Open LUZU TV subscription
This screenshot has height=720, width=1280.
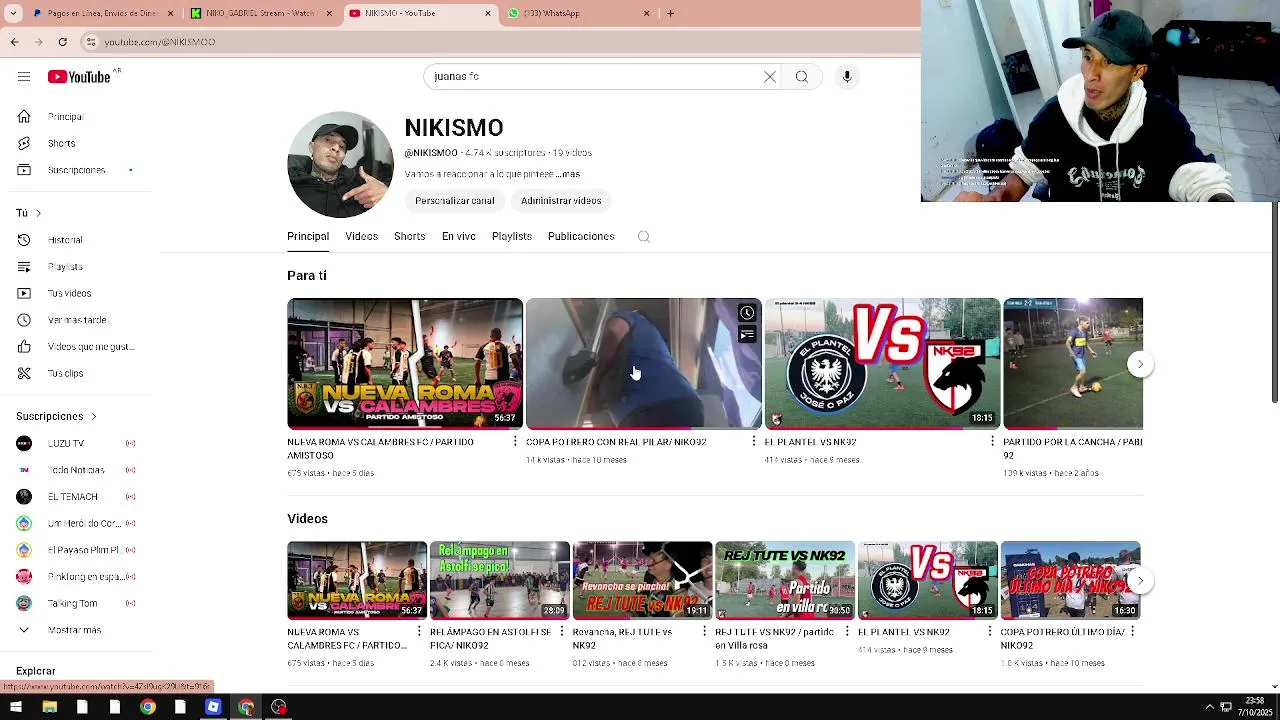76,443
